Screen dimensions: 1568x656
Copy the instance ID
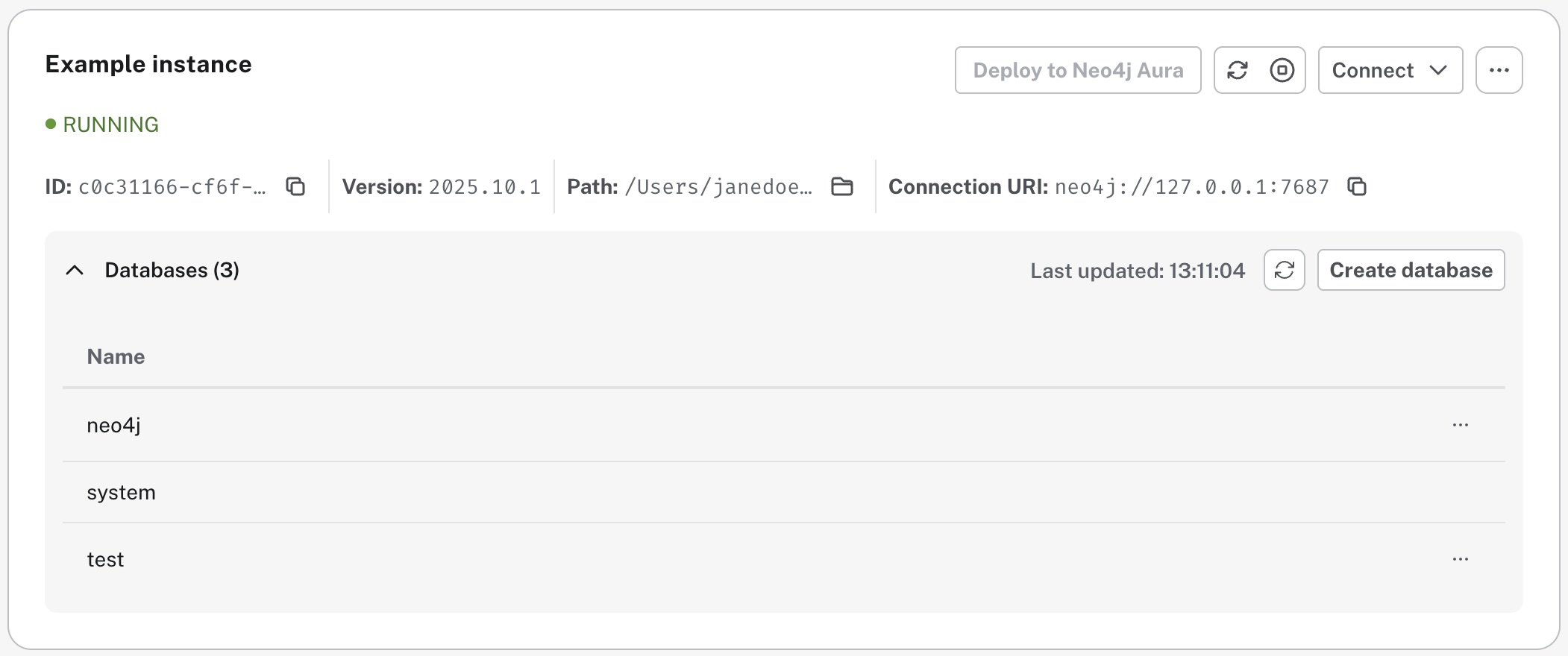tap(295, 186)
